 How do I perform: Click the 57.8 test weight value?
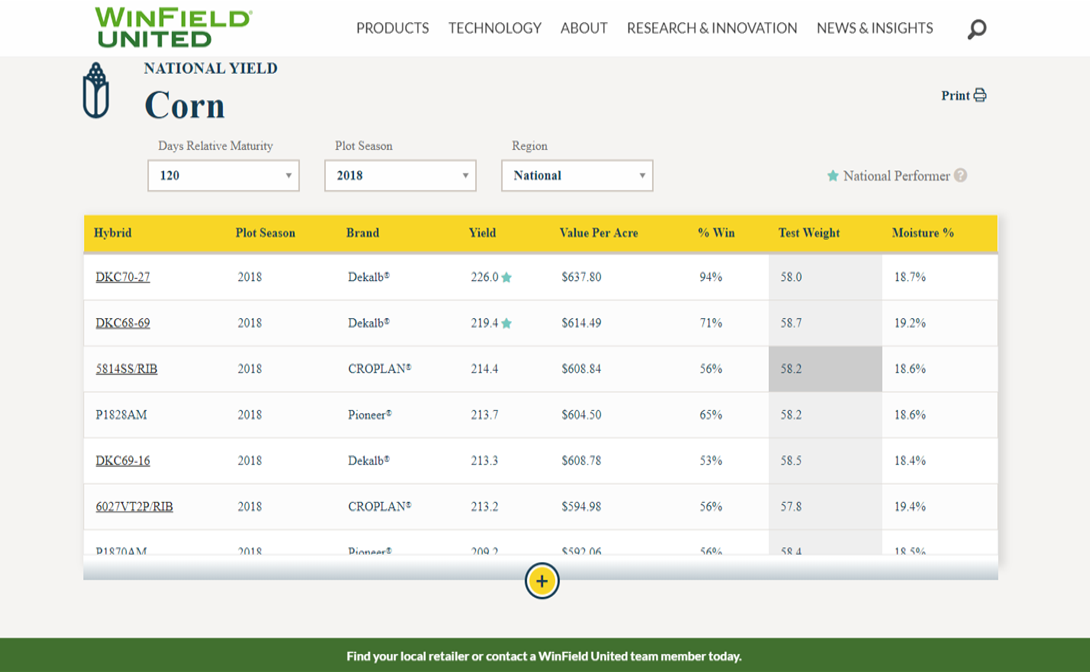tap(790, 506)
